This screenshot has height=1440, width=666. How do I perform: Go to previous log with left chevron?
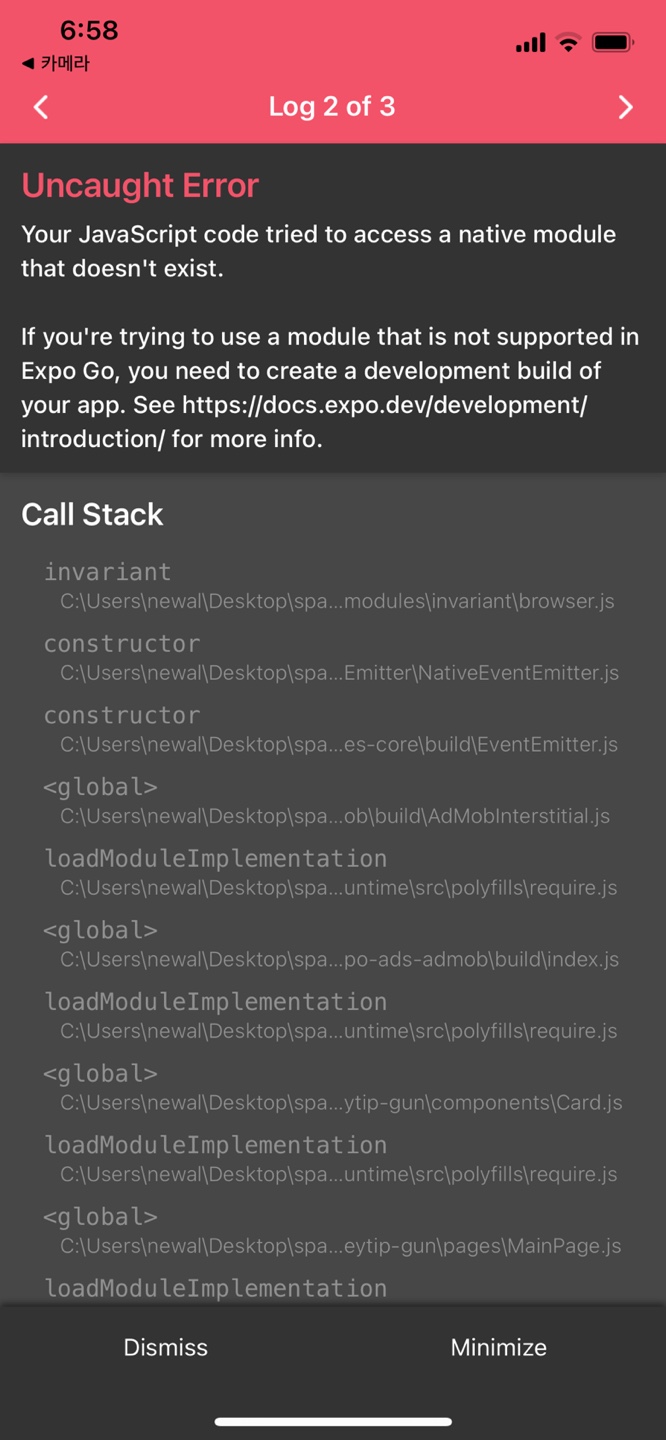(41, 107)
